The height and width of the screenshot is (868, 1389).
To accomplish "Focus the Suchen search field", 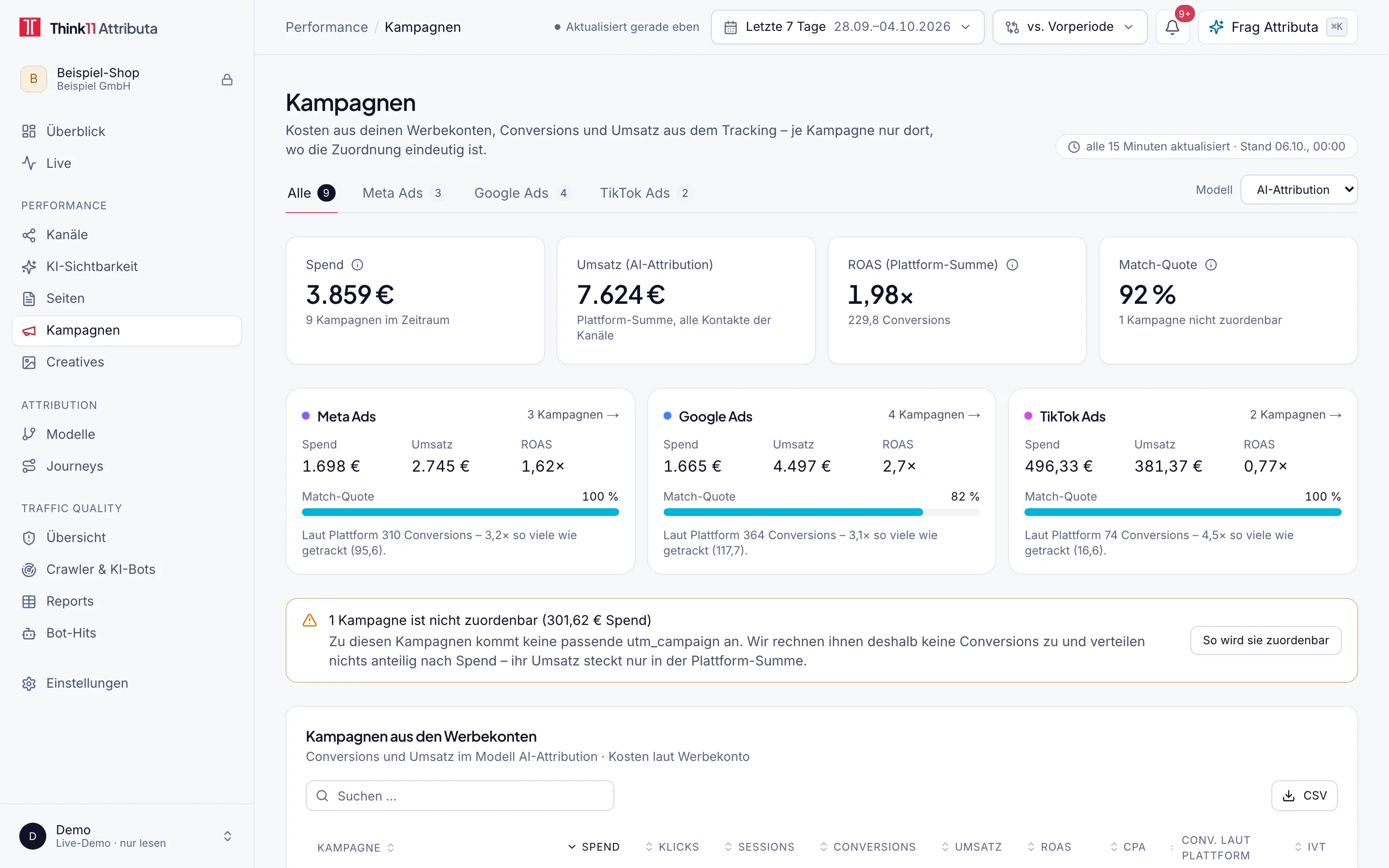I will (460, 796).
